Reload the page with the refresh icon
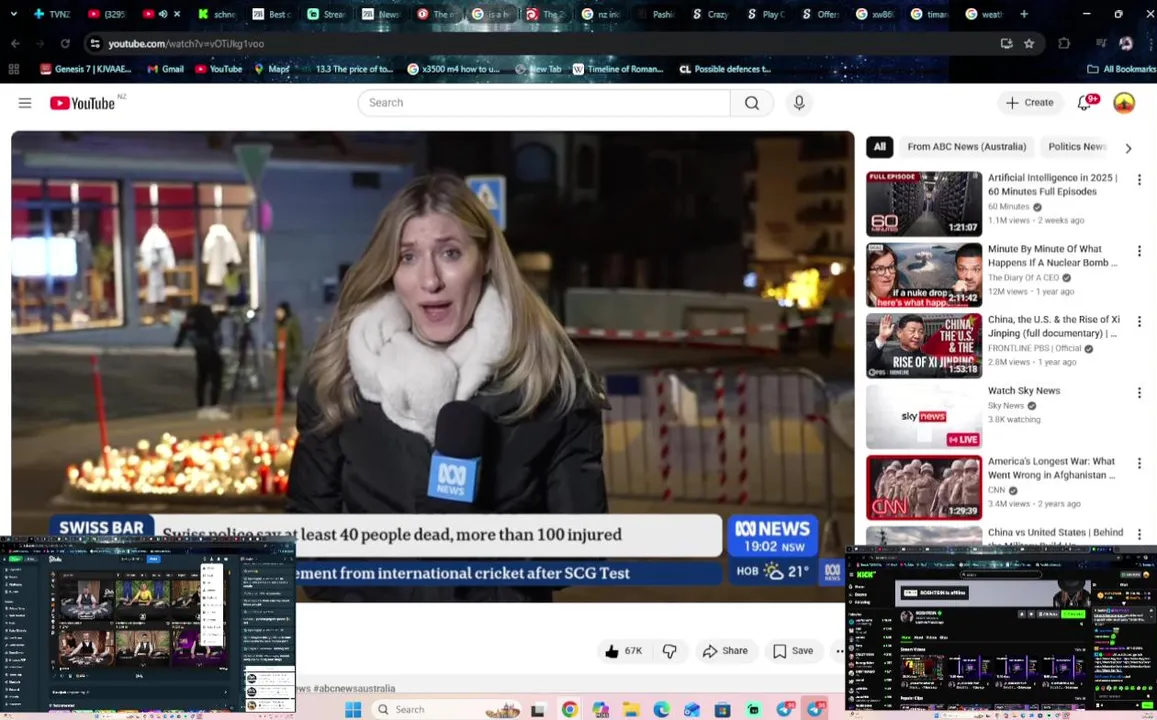1157x720 pixels. [65, 44]
